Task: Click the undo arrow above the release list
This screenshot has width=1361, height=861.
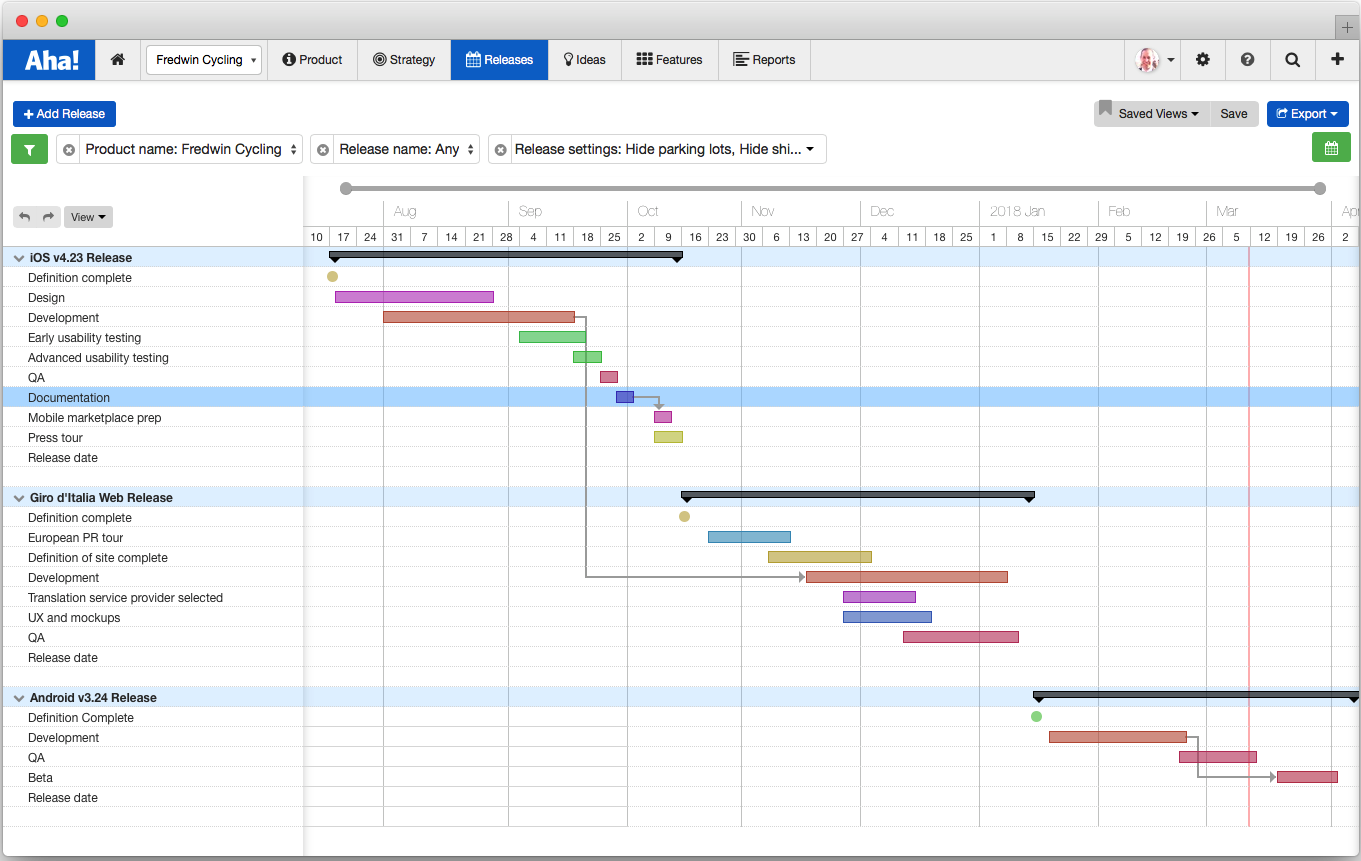Action: coord(26,216)
